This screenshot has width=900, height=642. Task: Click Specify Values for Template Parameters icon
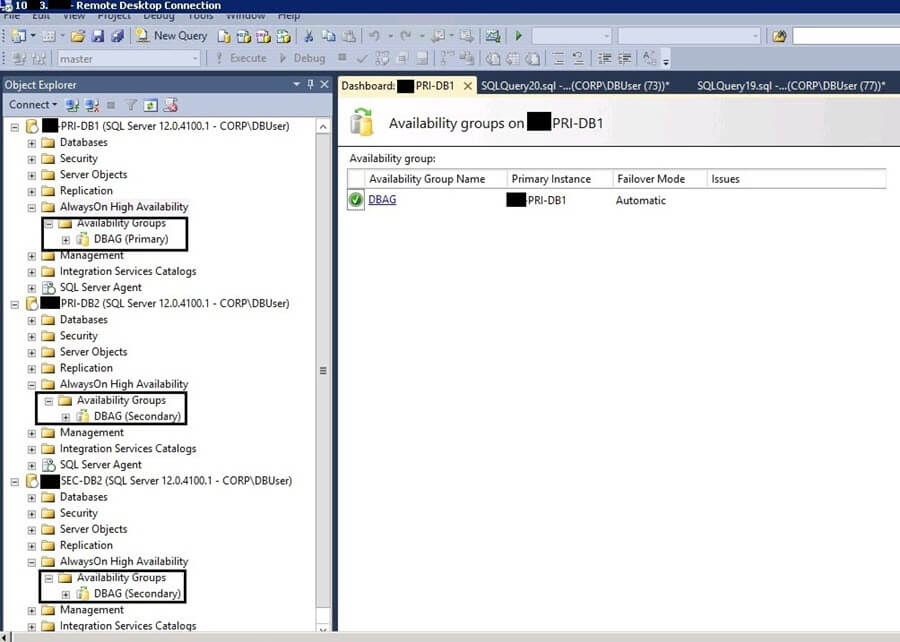649,57
